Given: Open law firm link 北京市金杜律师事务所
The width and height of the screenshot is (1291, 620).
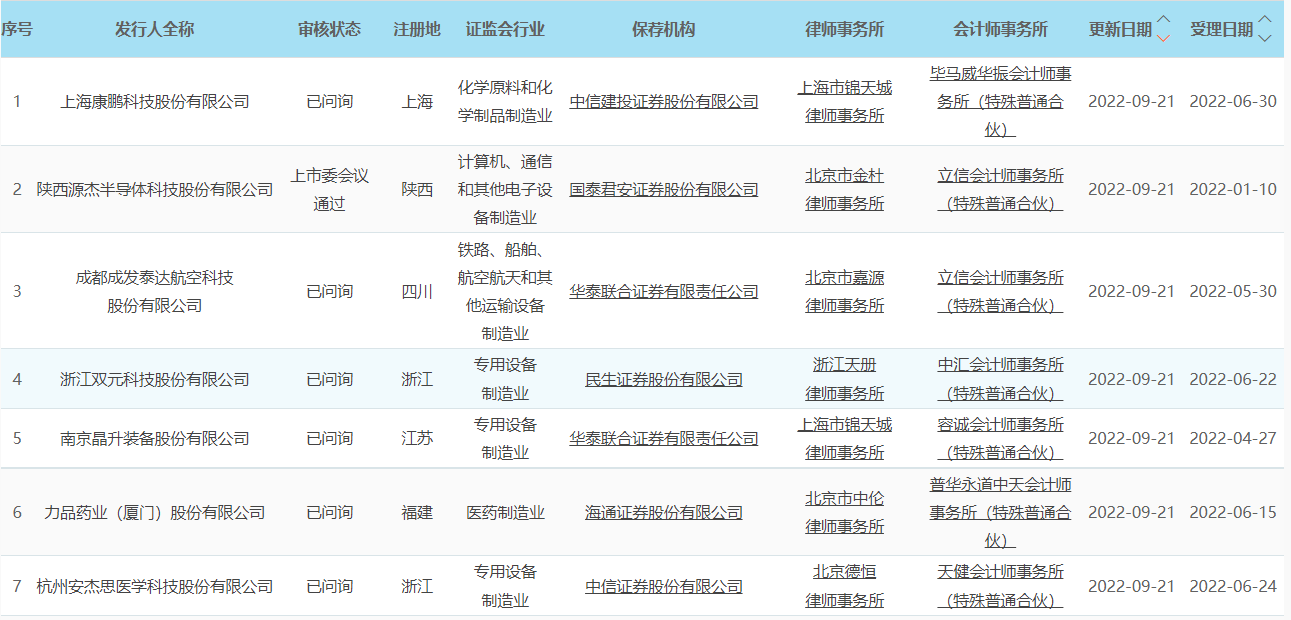Looking at the screenshot, I should (x=845, y=189).
